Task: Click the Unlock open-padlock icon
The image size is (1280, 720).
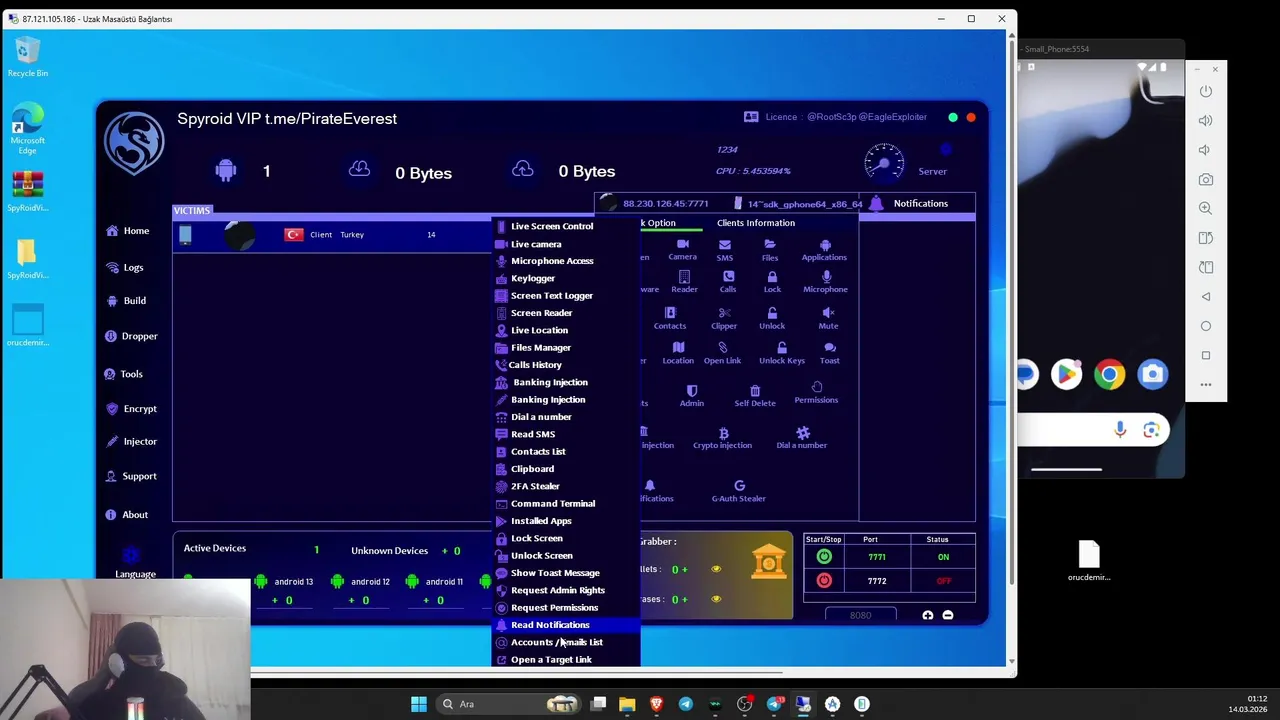Action: 772,318
